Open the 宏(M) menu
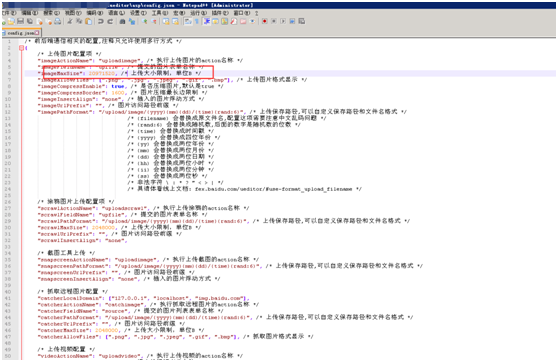 click(179, 13)
